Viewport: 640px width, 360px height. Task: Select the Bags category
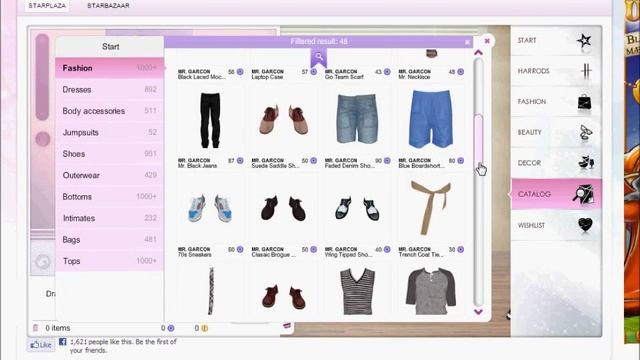[109, 240]
